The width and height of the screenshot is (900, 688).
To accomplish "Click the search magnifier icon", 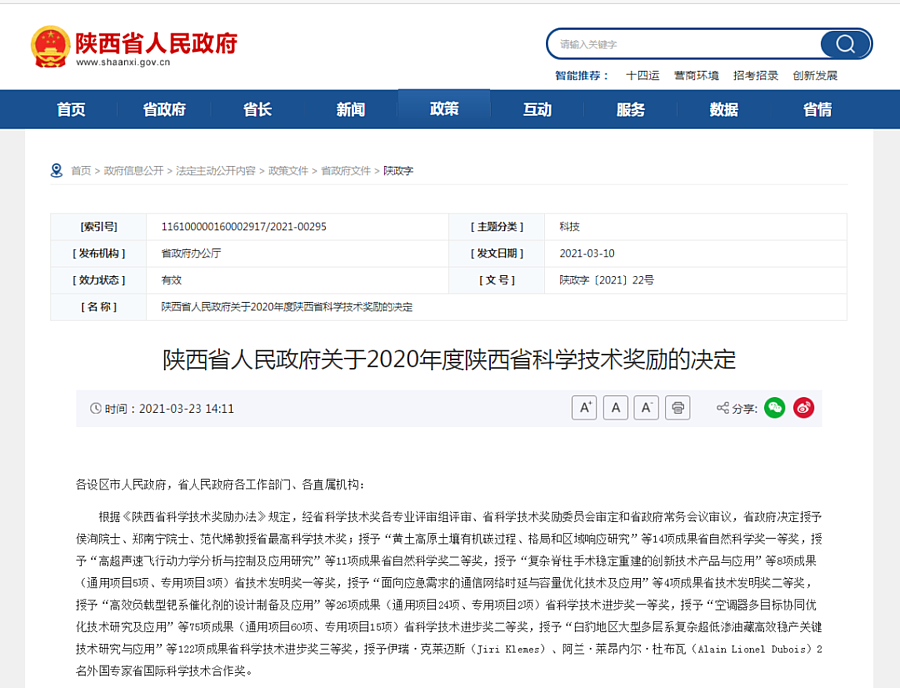I will pyautogui.click(x=845, y=44).
